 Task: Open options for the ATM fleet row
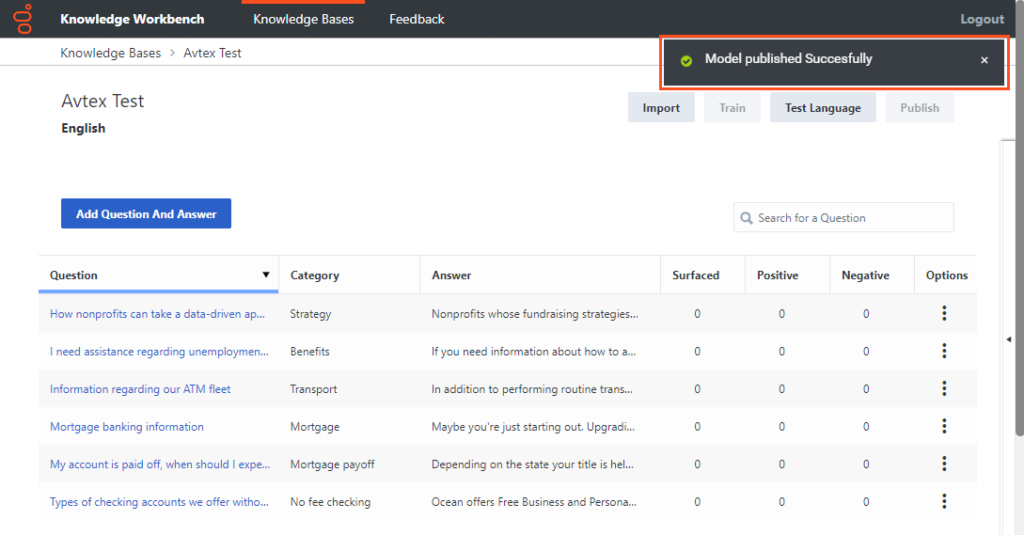[x=944, y=389]
